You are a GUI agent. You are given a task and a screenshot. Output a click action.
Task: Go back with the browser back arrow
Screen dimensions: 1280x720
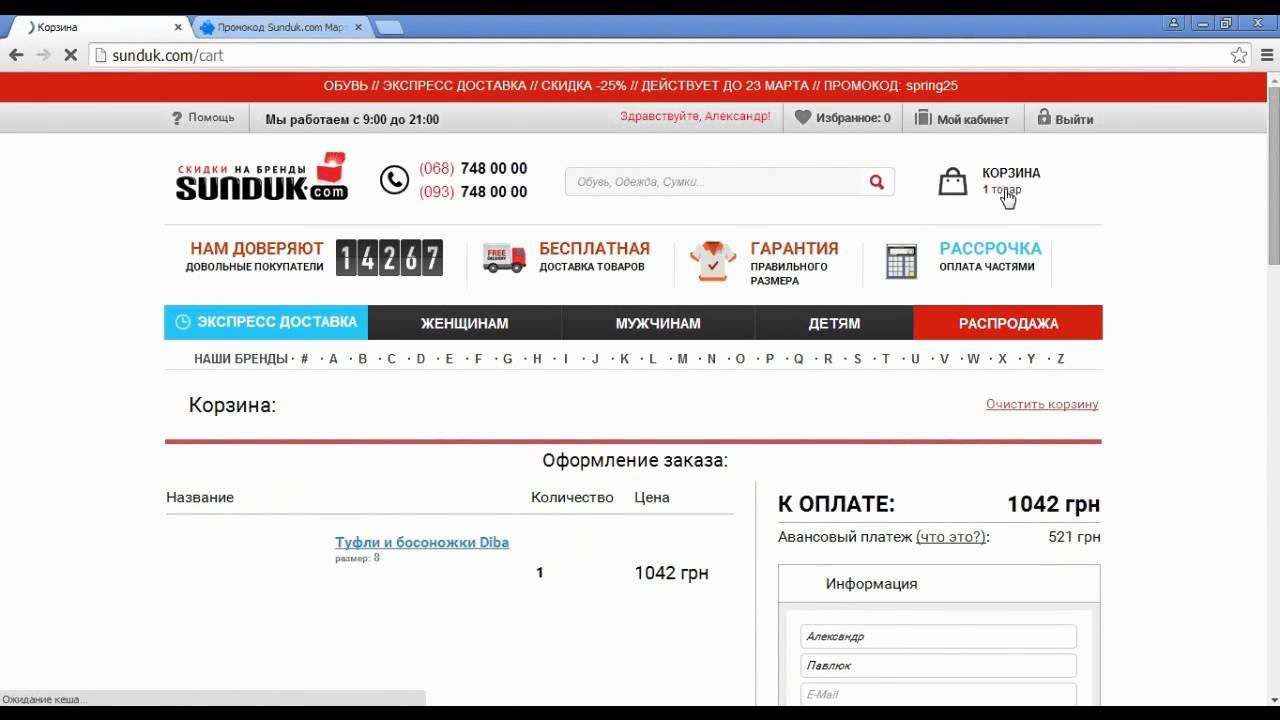pos(16,55)
